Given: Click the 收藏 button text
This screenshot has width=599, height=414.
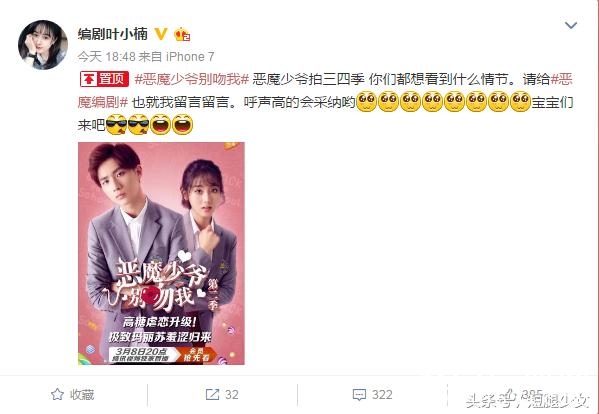Looking at the screenshot, I should coord(82,395).
